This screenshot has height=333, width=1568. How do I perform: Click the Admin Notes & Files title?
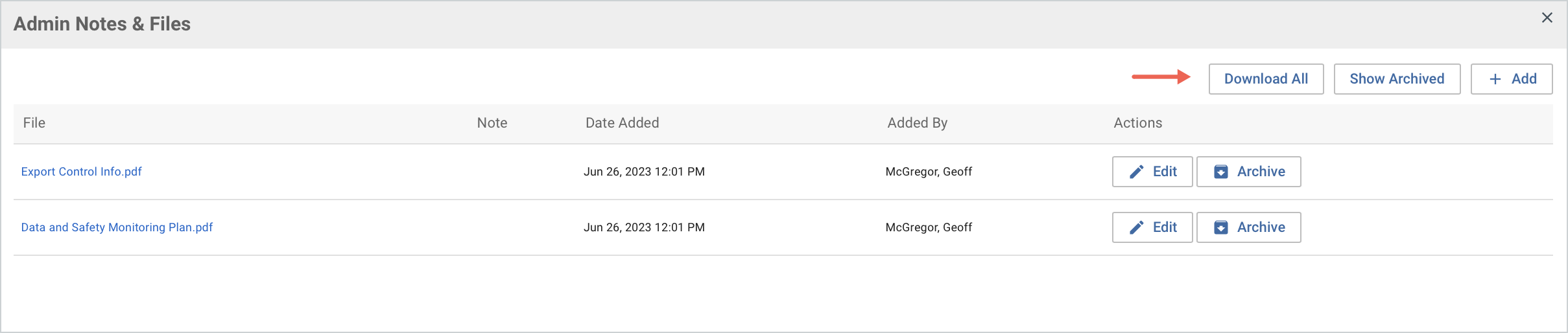pos(102,24)
